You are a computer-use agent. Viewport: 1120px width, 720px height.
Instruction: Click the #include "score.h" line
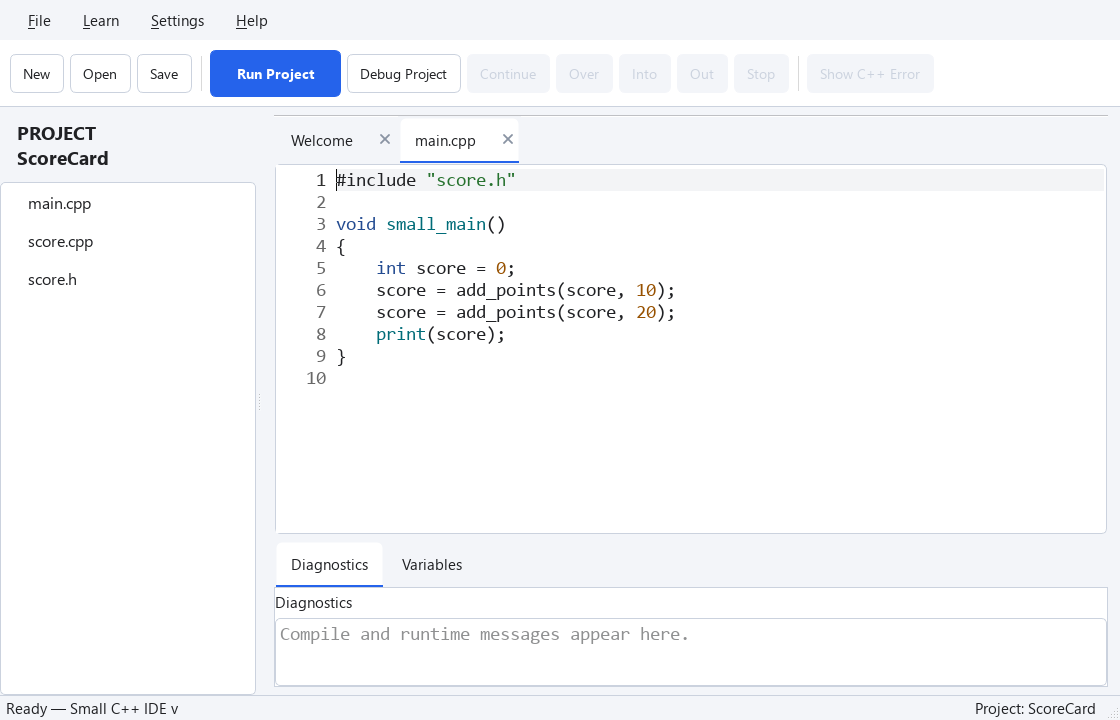[x=426, y=180]
